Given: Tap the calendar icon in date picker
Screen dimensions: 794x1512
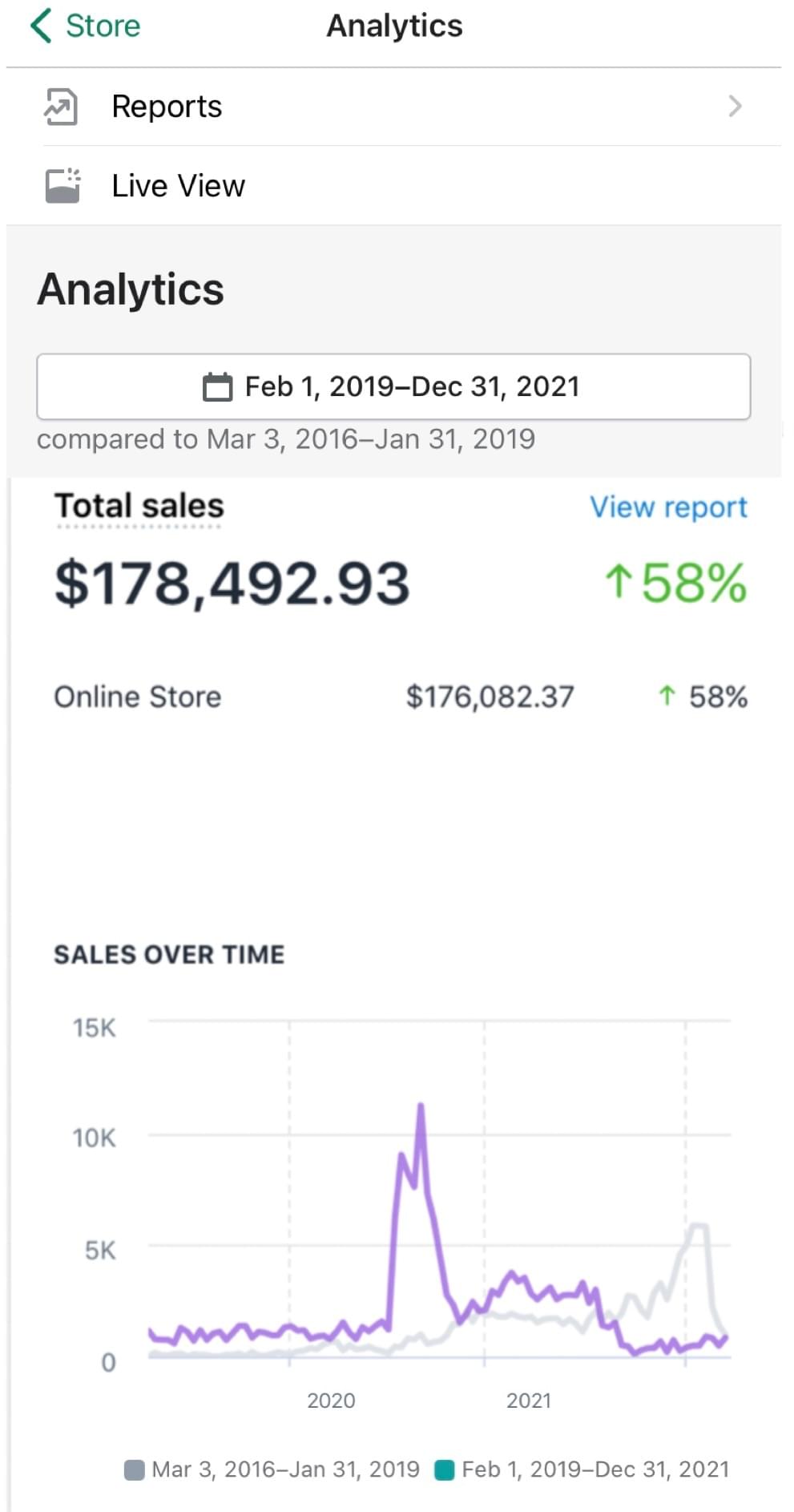Looking at the screenshot, I should [217, 387].
